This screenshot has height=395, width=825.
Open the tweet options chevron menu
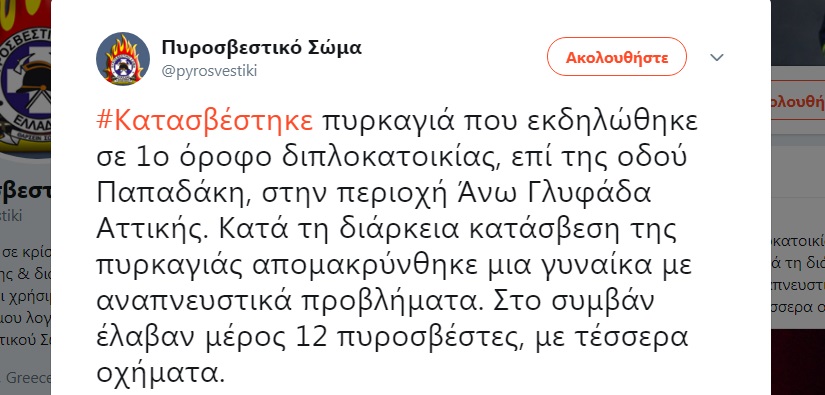coord(717,57)
